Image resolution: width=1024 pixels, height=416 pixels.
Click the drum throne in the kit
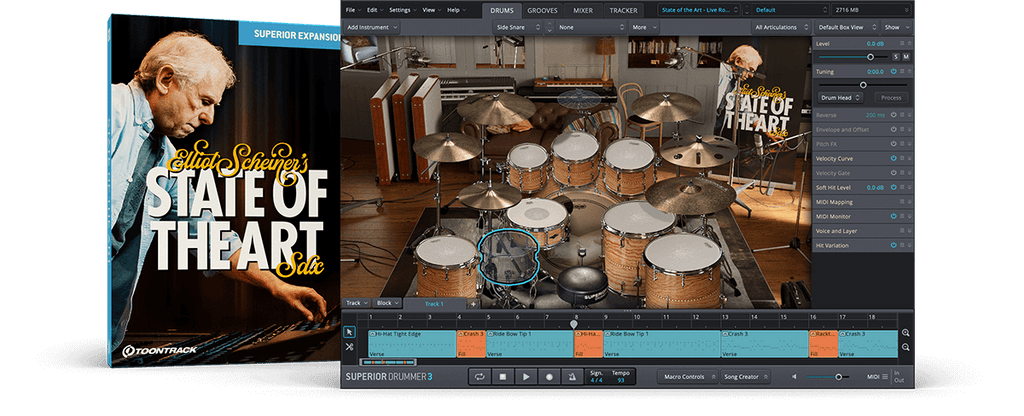coord(583,283)
